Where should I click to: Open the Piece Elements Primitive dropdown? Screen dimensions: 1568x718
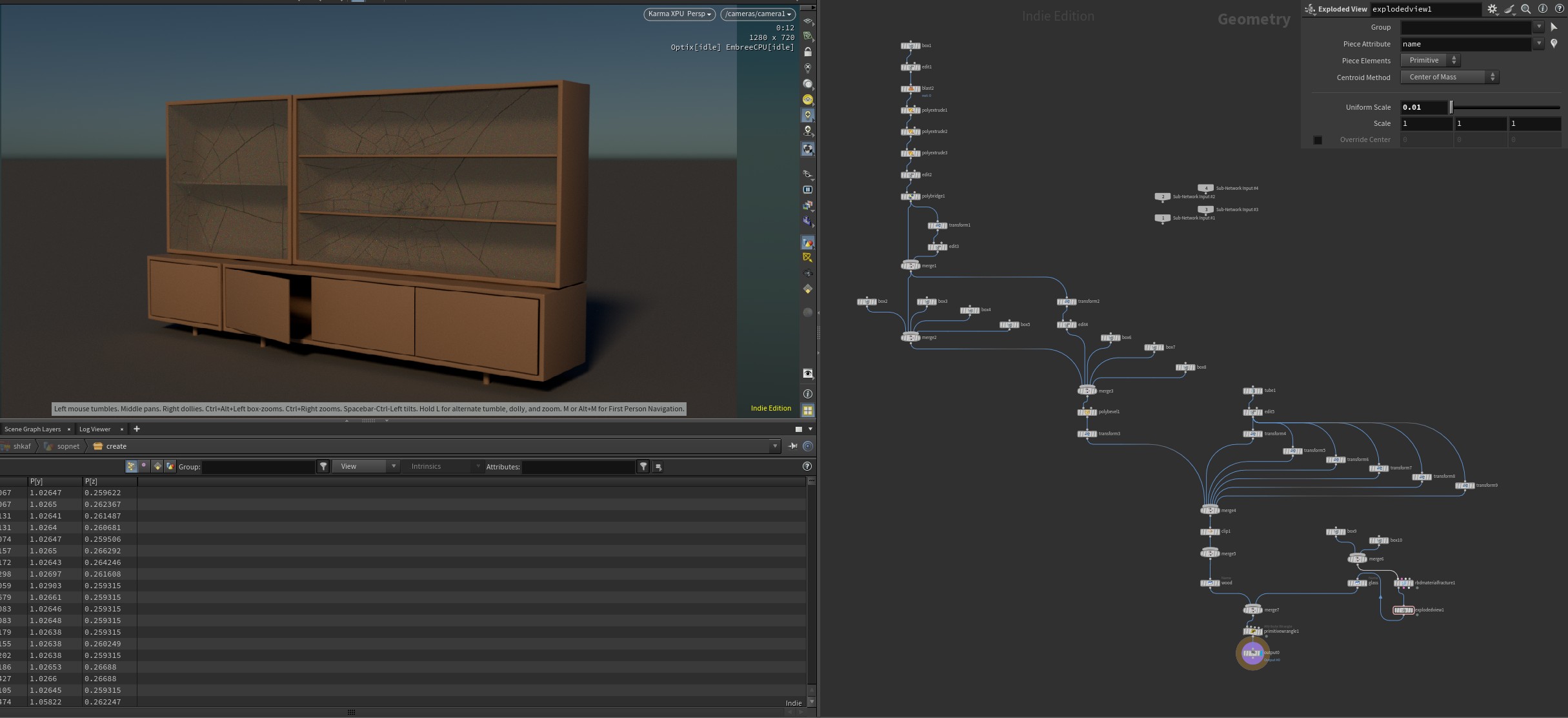click(x=1430, y=61)
